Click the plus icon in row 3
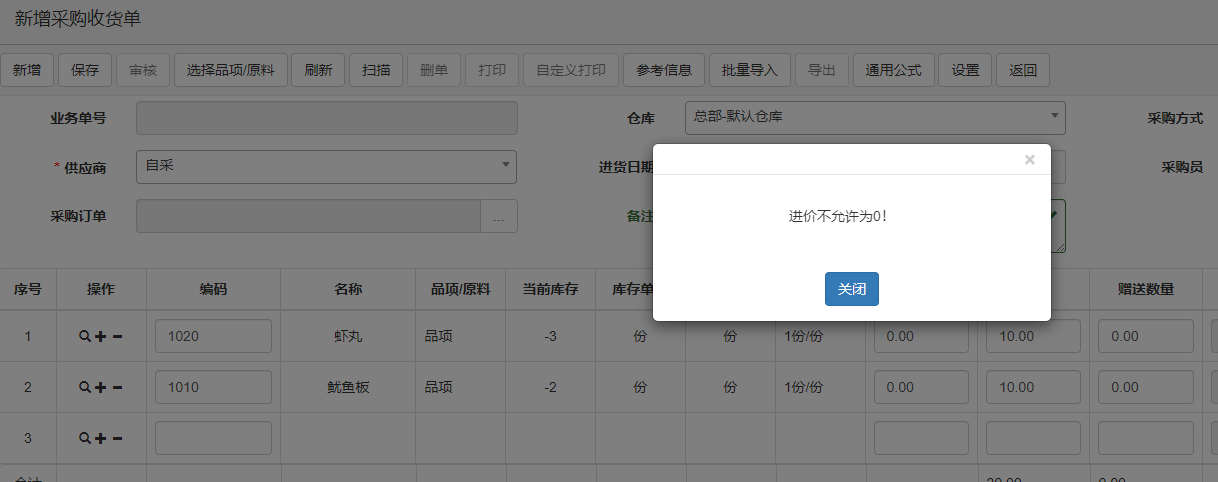The image size is (1218, 482). tap(101, 438)
